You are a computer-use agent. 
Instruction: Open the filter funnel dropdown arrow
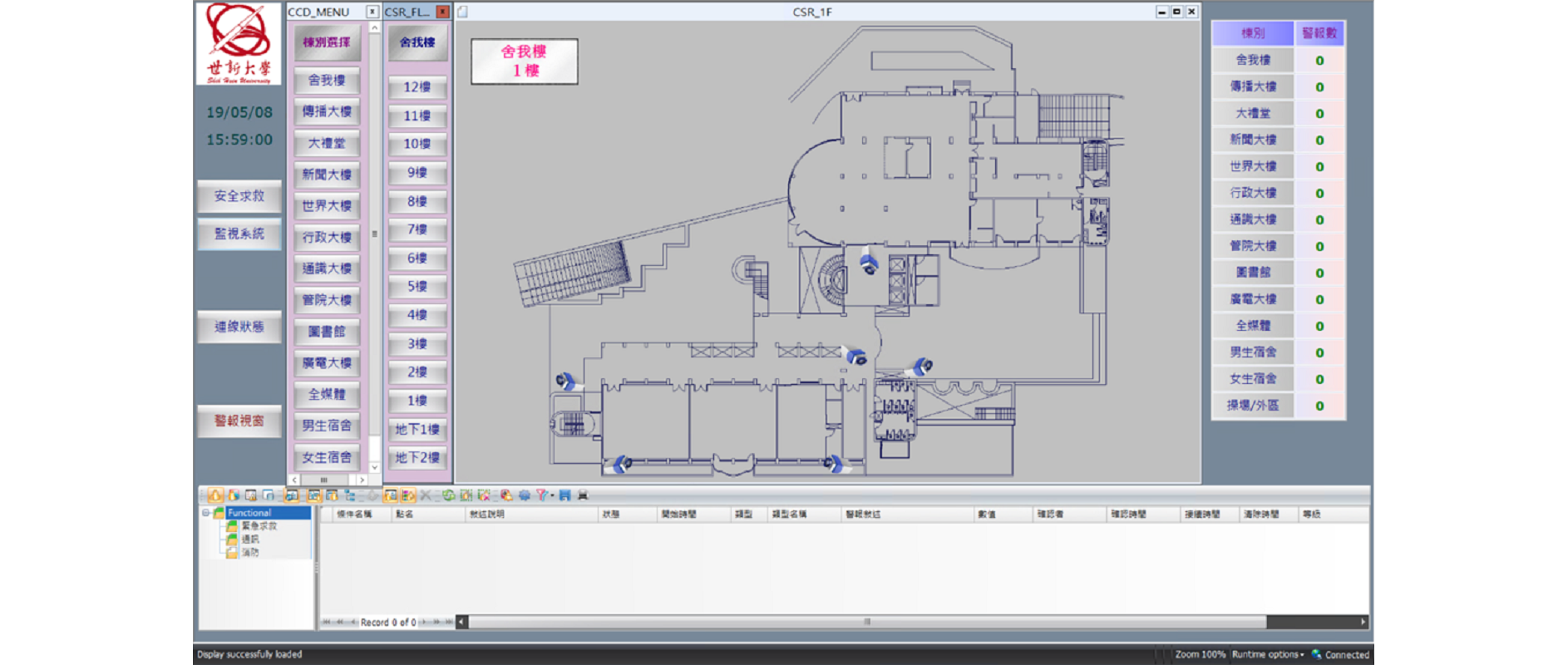(x=552, y=495)
